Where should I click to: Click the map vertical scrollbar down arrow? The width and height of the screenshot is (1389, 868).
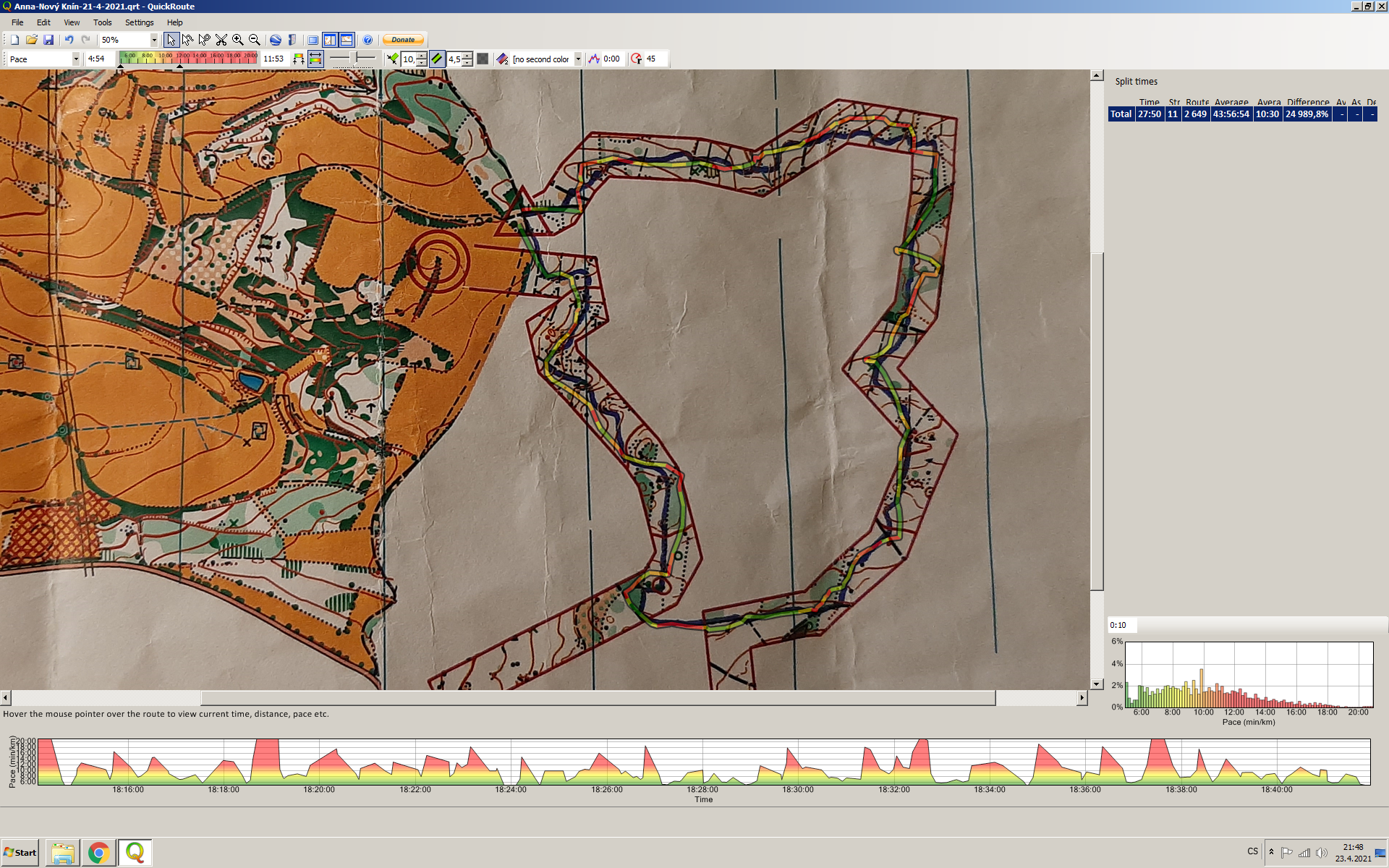pyautogui.click(x=1097, y=684)
